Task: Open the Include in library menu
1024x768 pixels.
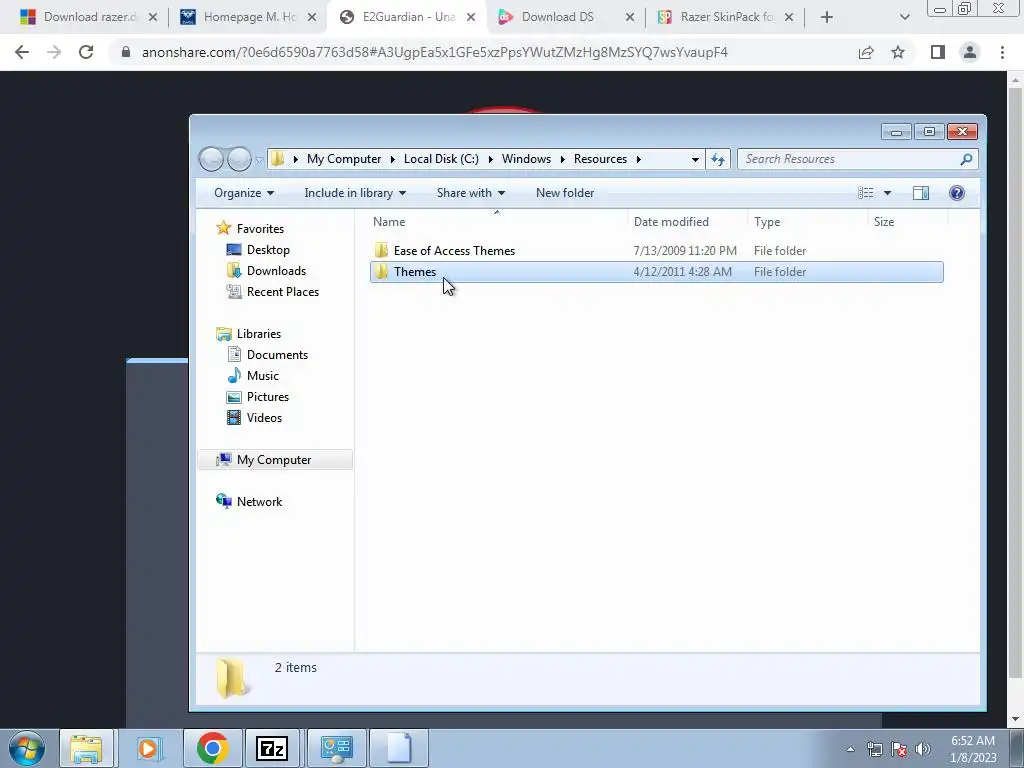Action: click(355, 193)
